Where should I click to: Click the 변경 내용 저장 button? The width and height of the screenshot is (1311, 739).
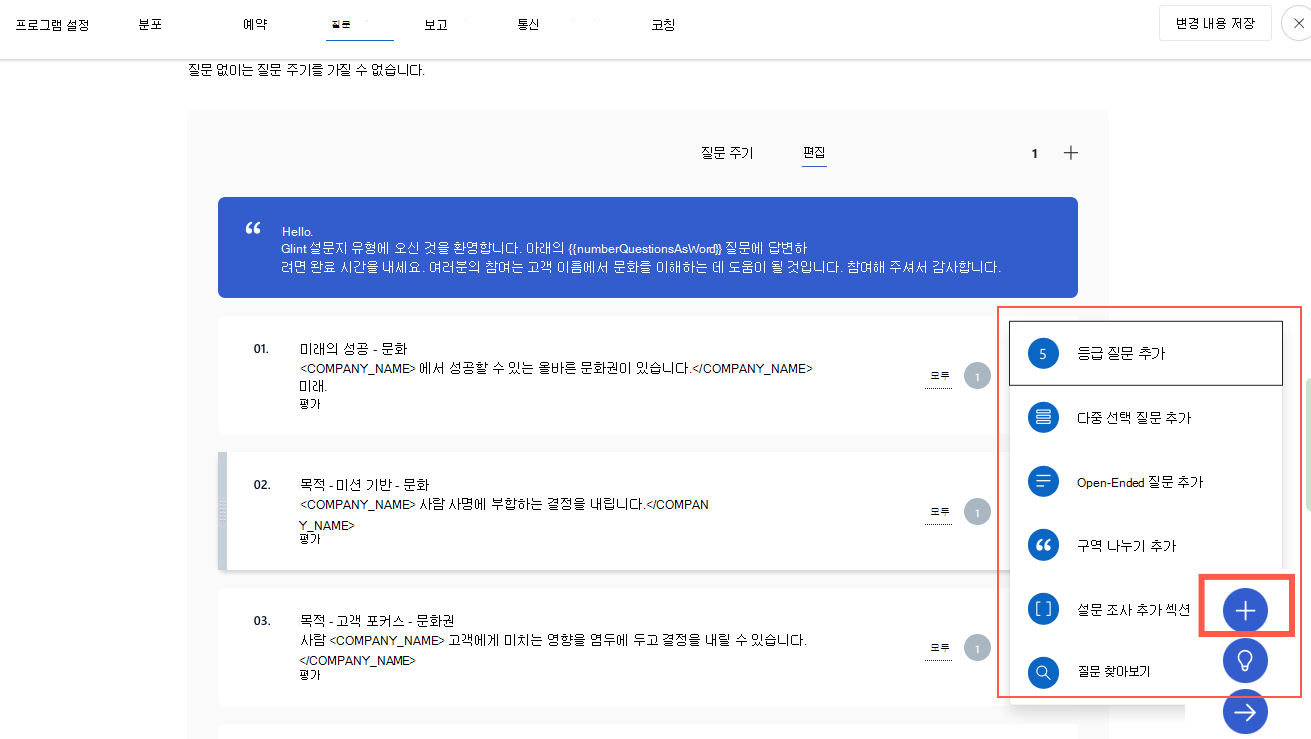(x=1215, y=23)
